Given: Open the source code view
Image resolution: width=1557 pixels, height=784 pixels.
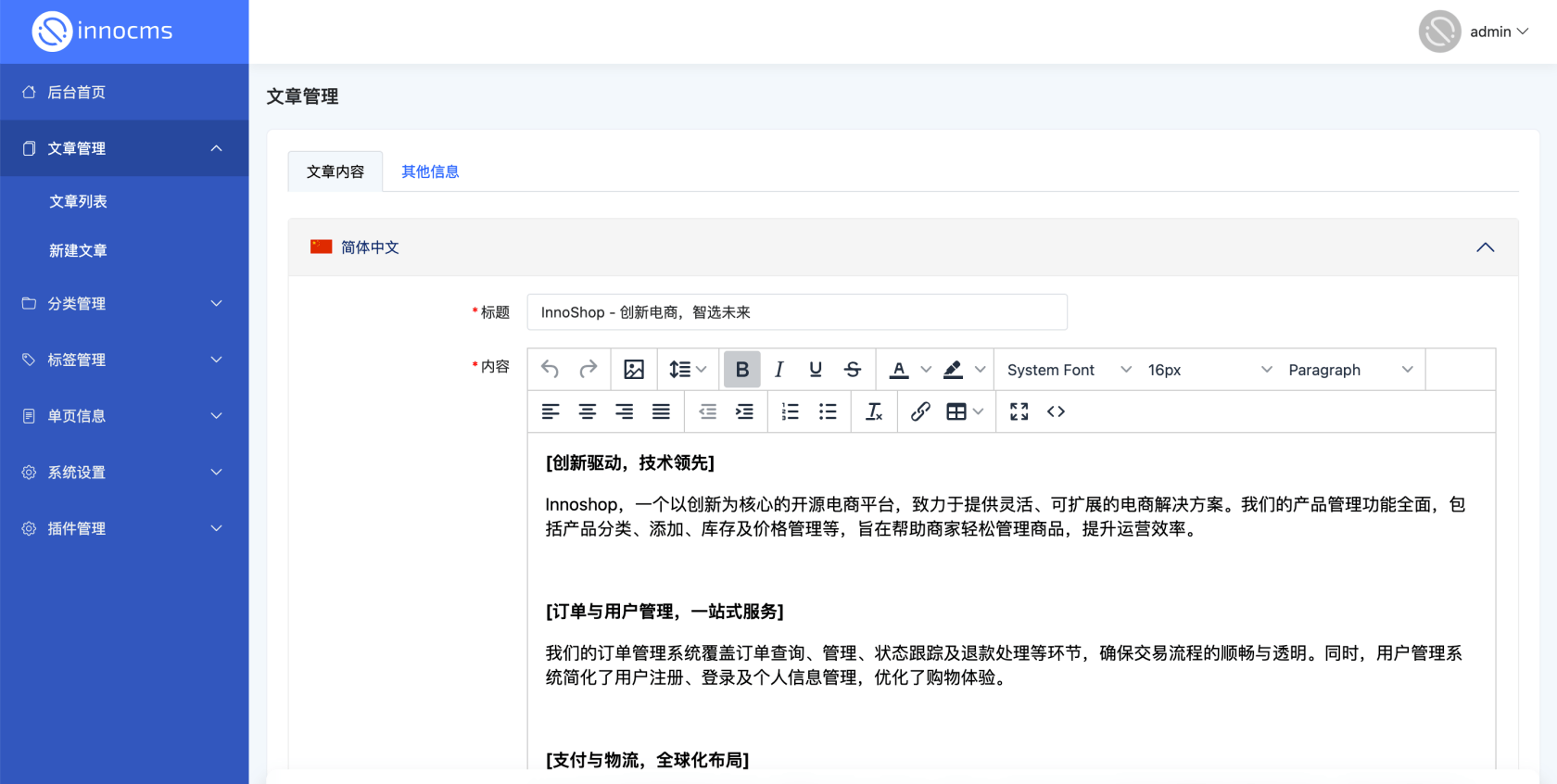Looking at the screenshot, I should click(1056, 411).
